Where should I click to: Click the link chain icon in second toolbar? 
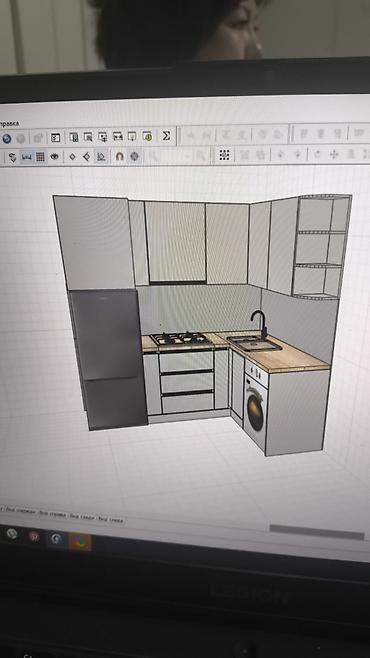[12, 158]
